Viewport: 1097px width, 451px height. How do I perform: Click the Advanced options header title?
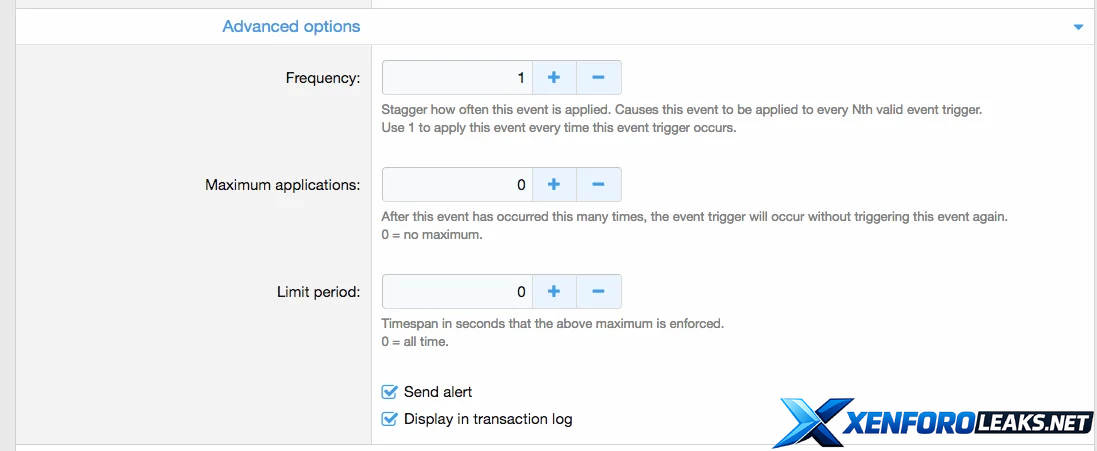click(291, 26)
